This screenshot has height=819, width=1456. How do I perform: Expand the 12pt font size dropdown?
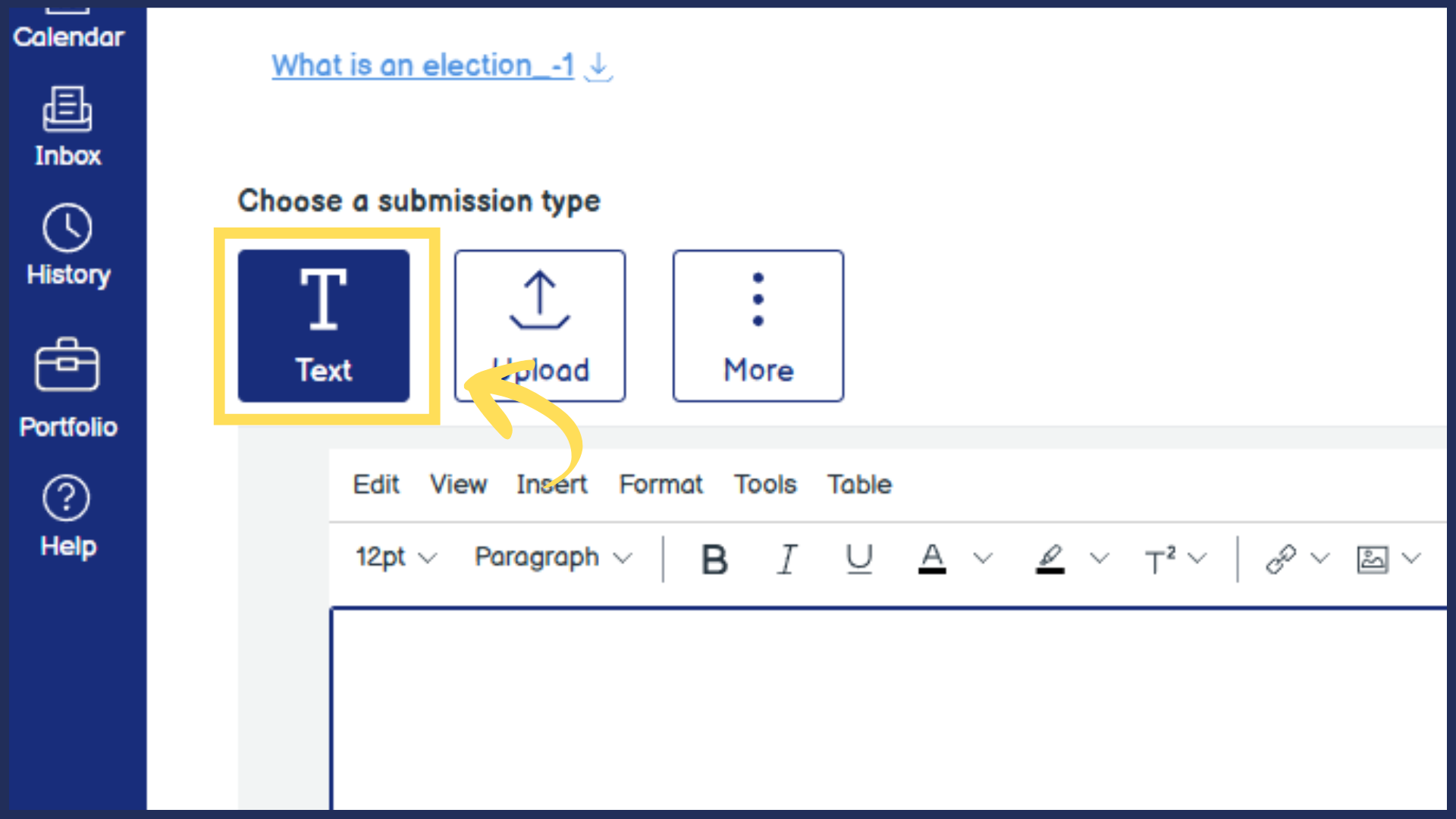tap(396, 558)
